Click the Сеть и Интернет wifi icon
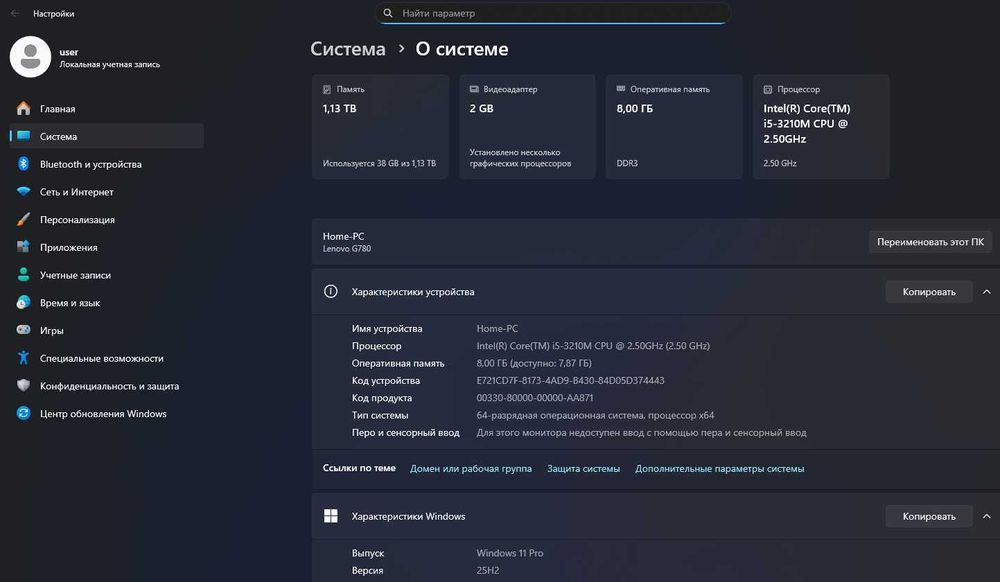 coord(24,191)
